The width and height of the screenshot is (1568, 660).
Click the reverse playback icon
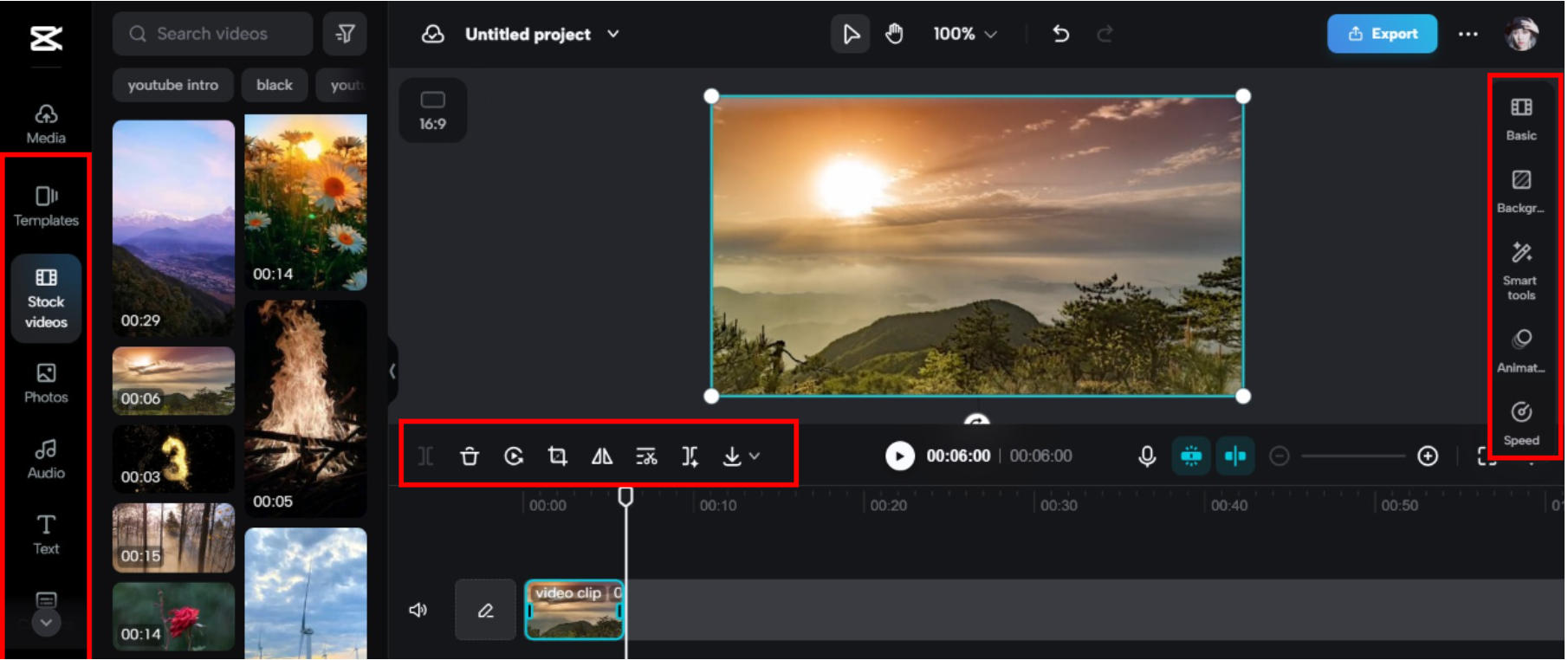click(x=514, y=456)
